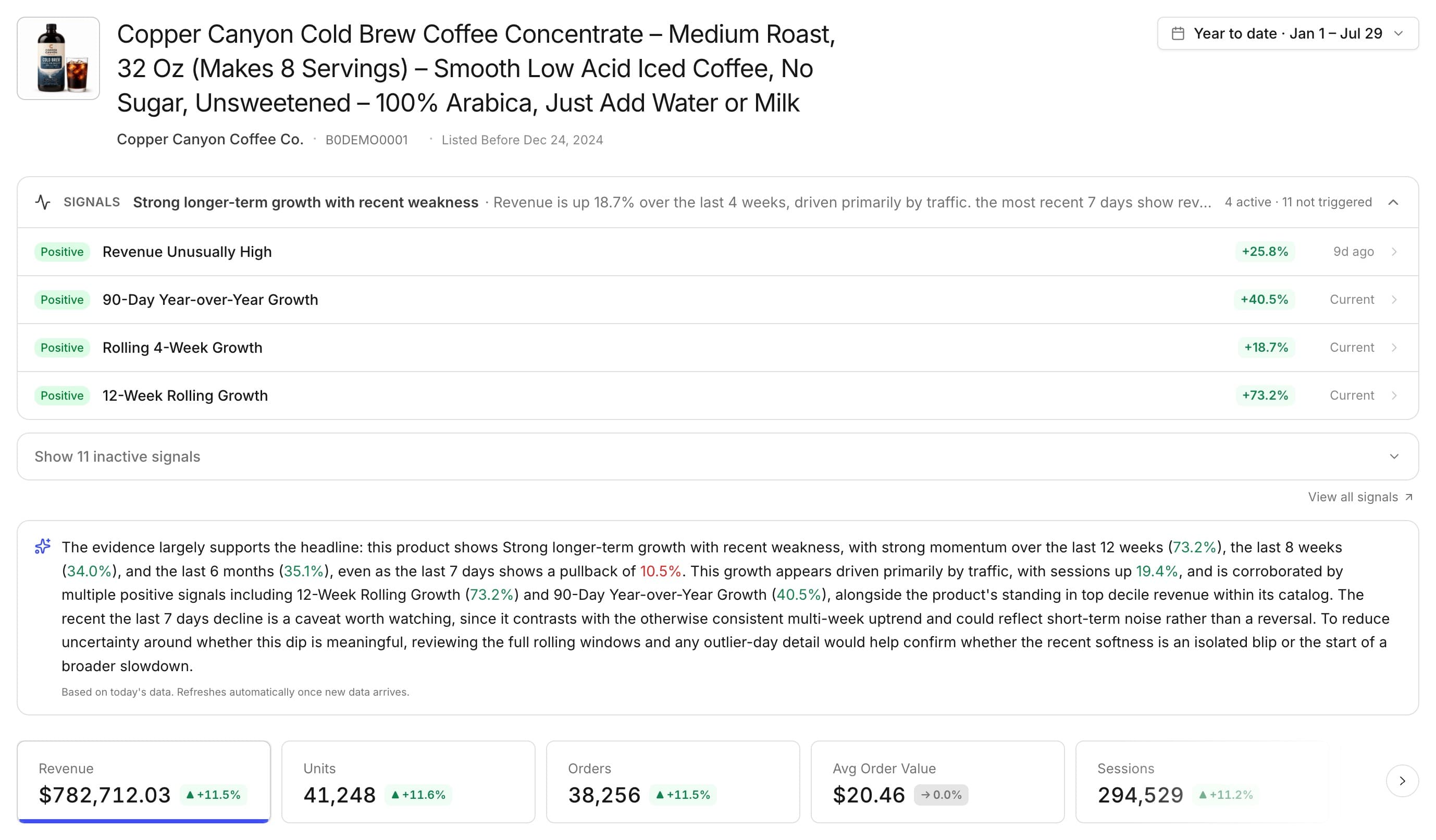Click the AI sparkle summary icon
This screenshot has width=1436, height=840.
point(43,547)
